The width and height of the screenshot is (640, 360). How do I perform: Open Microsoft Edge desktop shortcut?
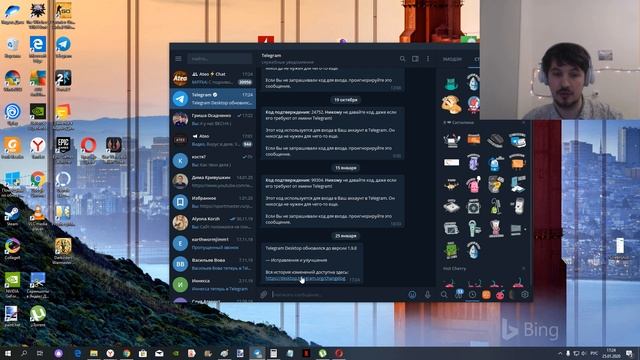pos(38,49)
